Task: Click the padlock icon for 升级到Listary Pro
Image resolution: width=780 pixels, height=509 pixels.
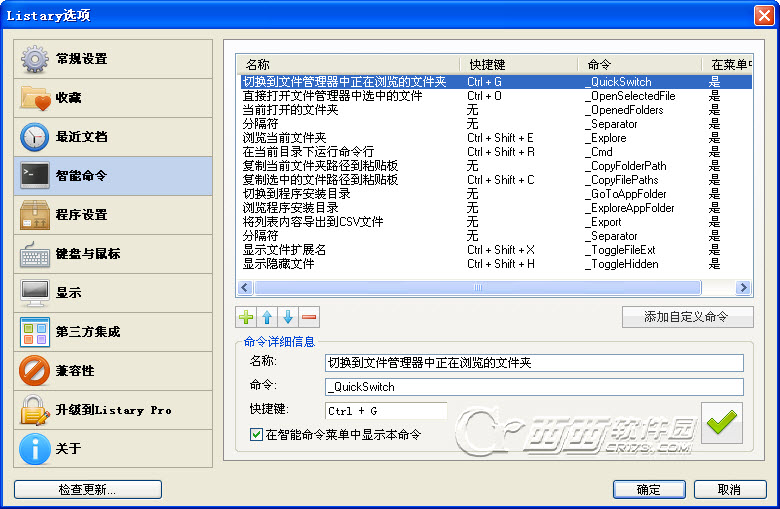Action: click(x=34, y=410)
